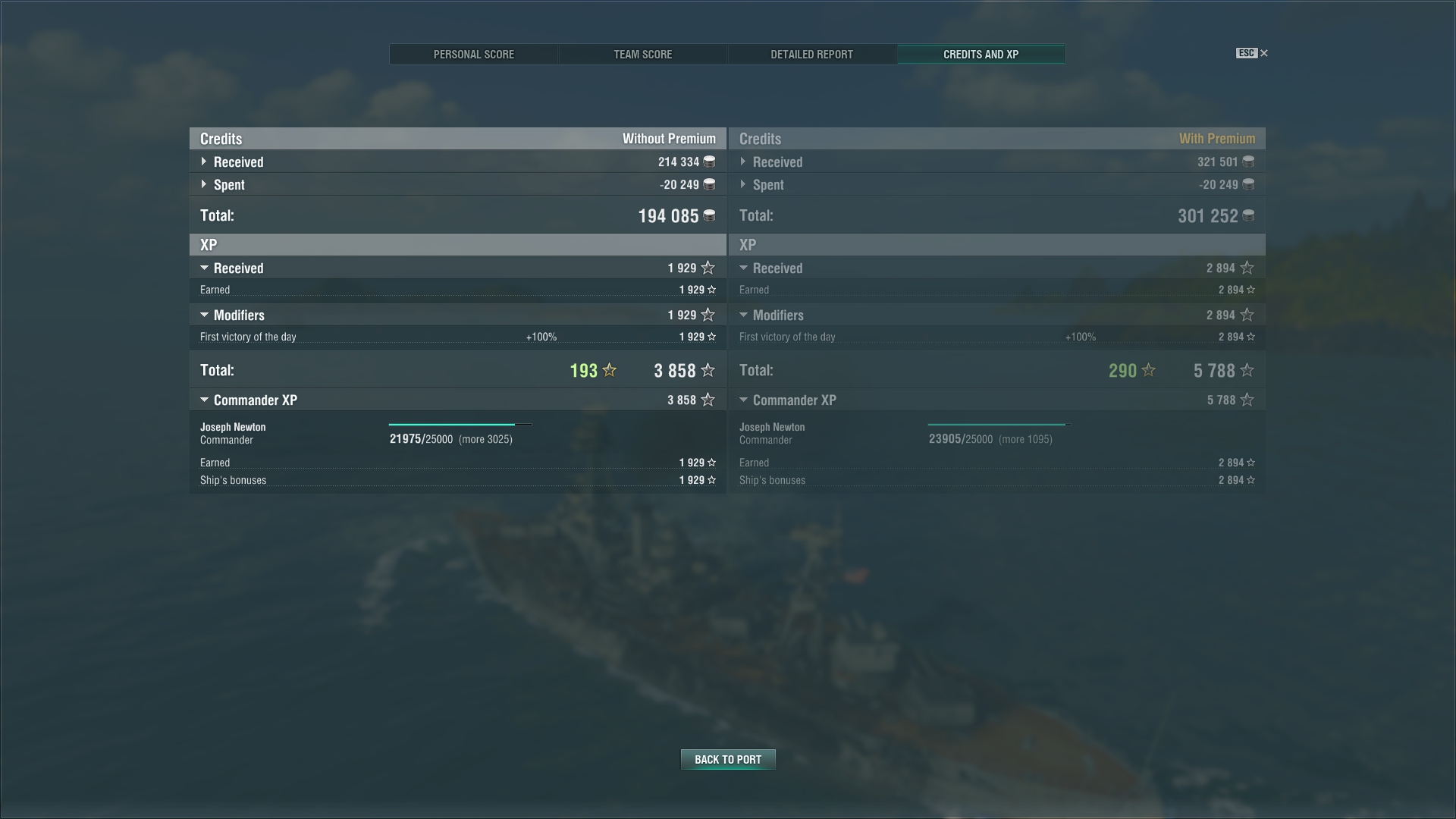
Task: Click the yellow free XP star next to 193
Action: pos(609,370)
